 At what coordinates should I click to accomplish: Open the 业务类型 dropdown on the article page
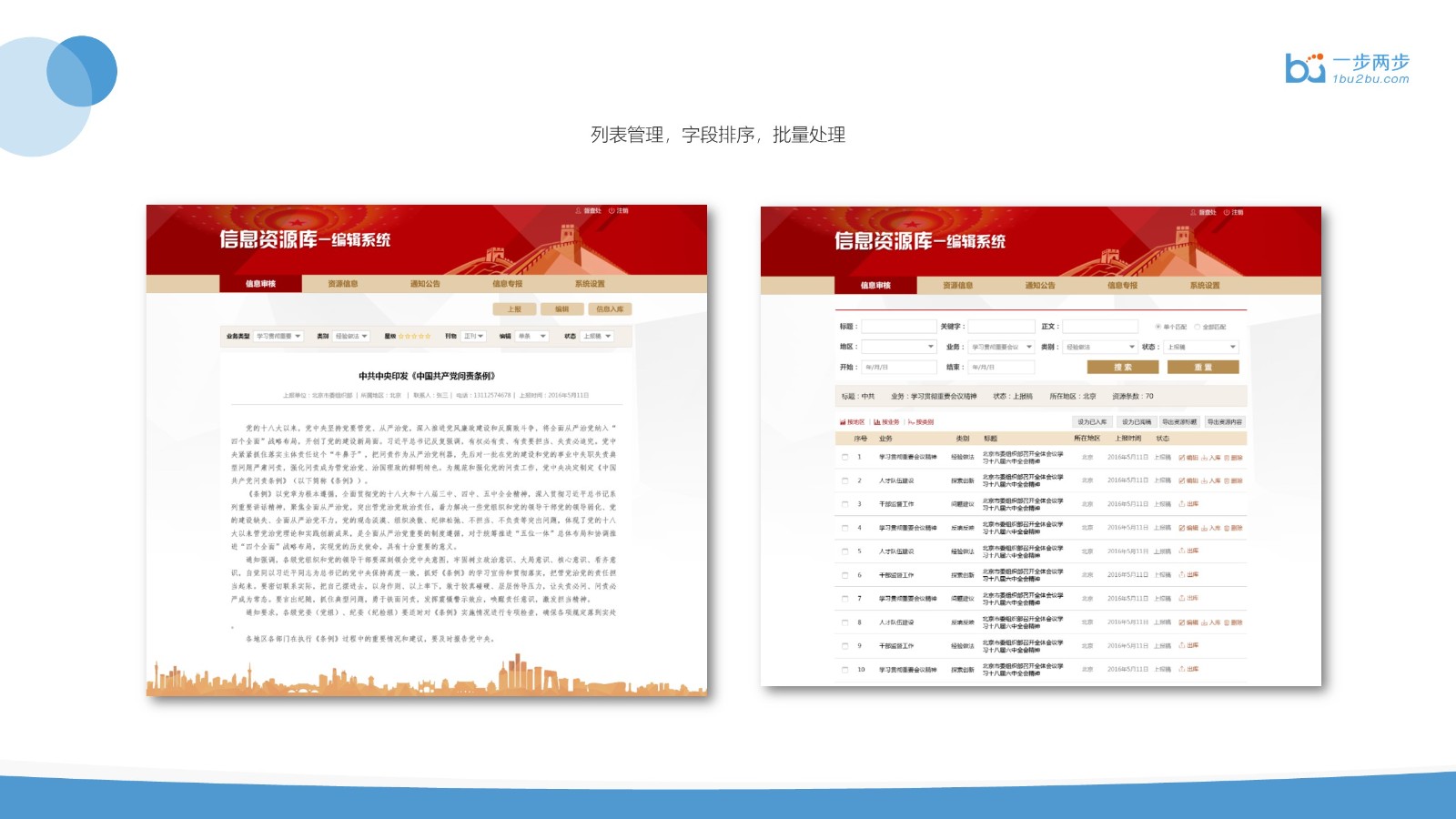[278, 337]
